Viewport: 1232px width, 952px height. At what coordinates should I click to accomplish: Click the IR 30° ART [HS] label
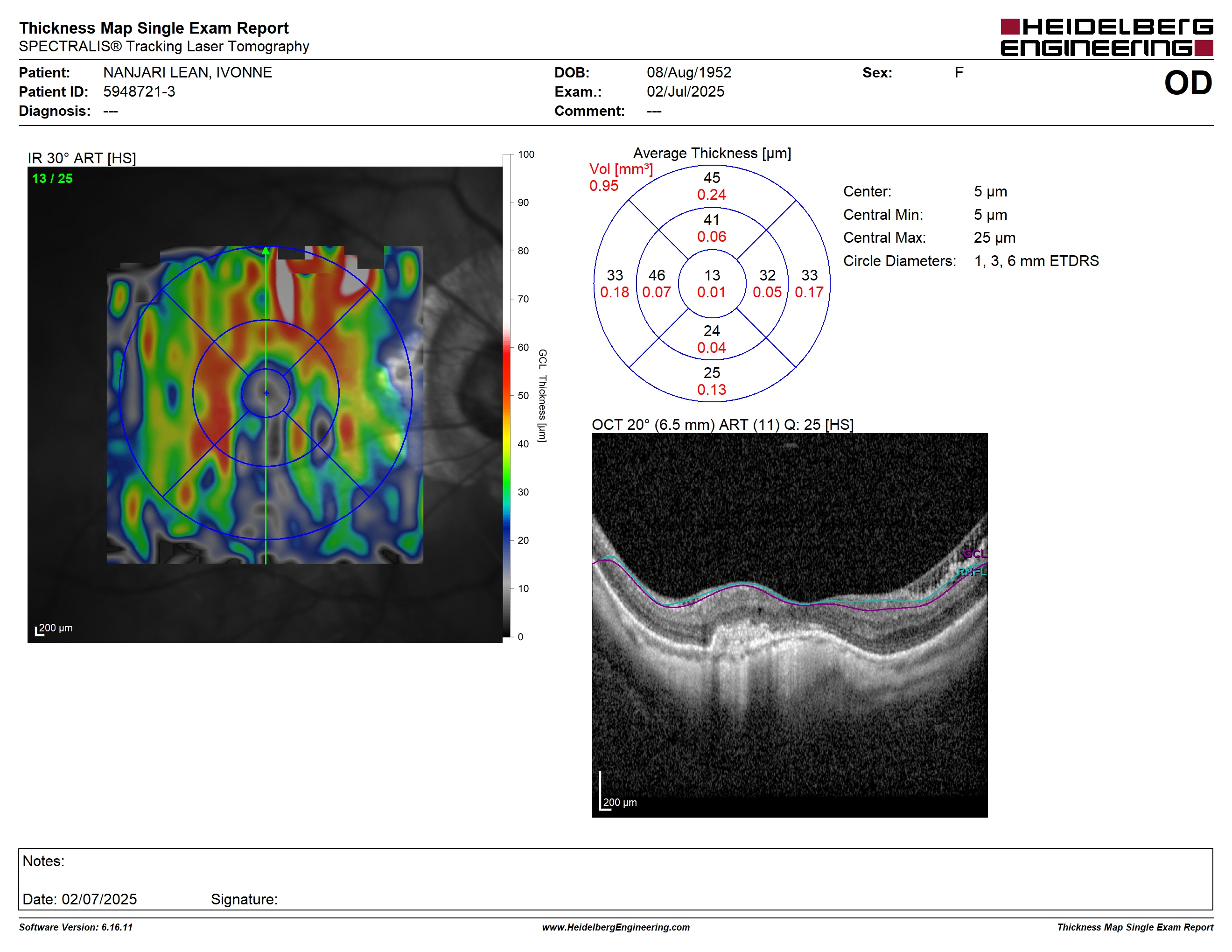(82, 158)
